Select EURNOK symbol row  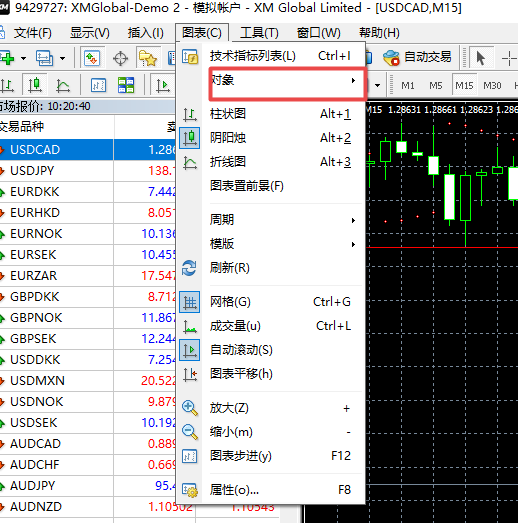[87, 234]
